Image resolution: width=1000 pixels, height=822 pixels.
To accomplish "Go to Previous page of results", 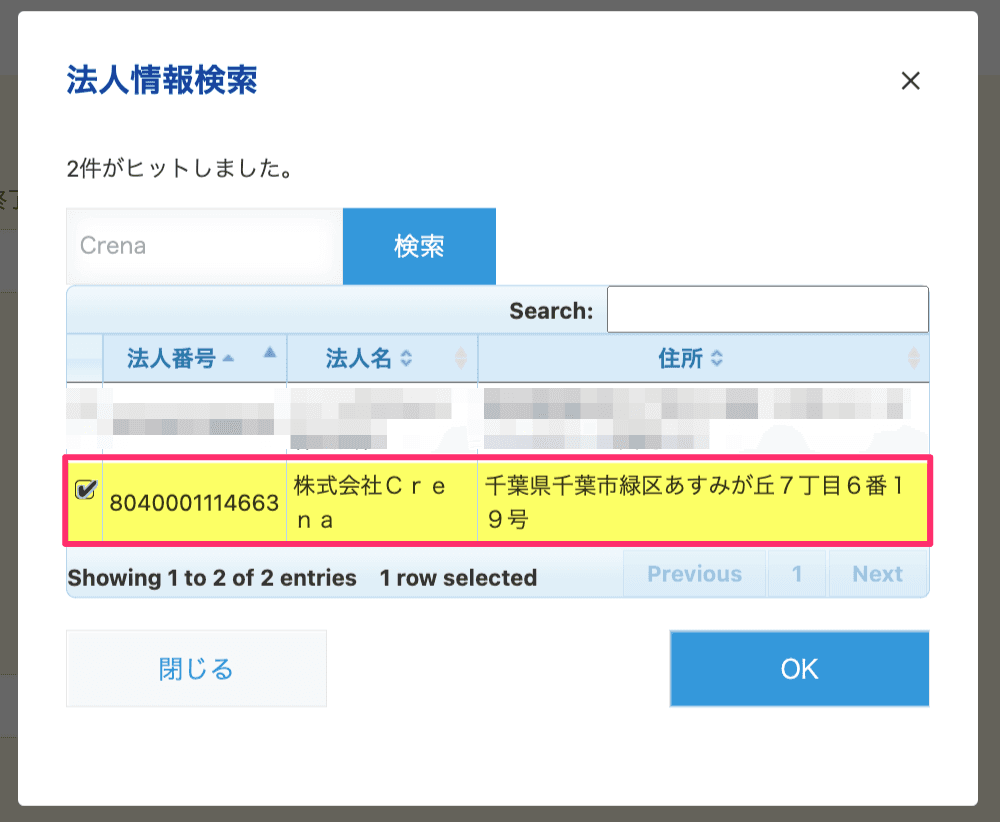I will pyautogui.click(x=695, y=574).
